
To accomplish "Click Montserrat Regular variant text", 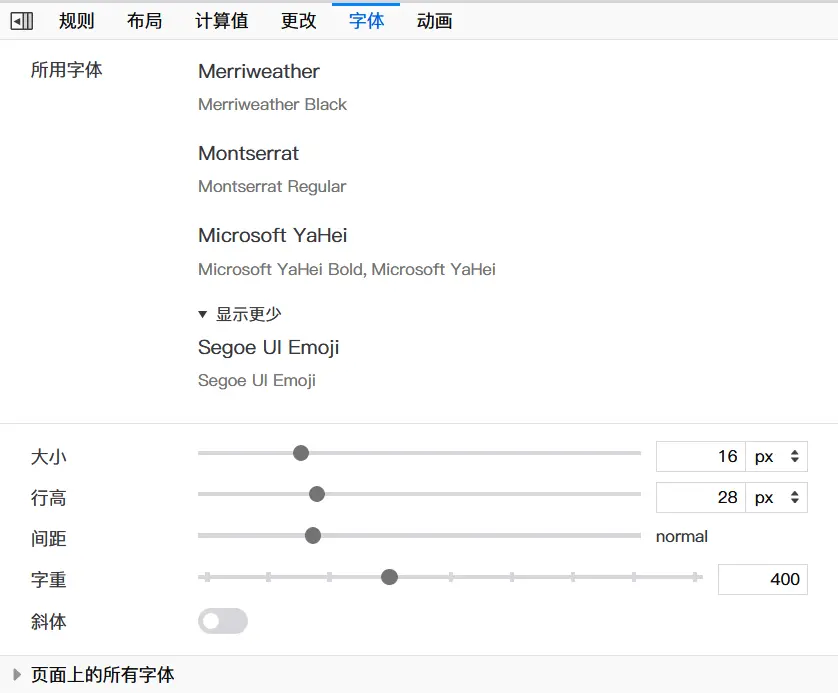I will 272,186.
